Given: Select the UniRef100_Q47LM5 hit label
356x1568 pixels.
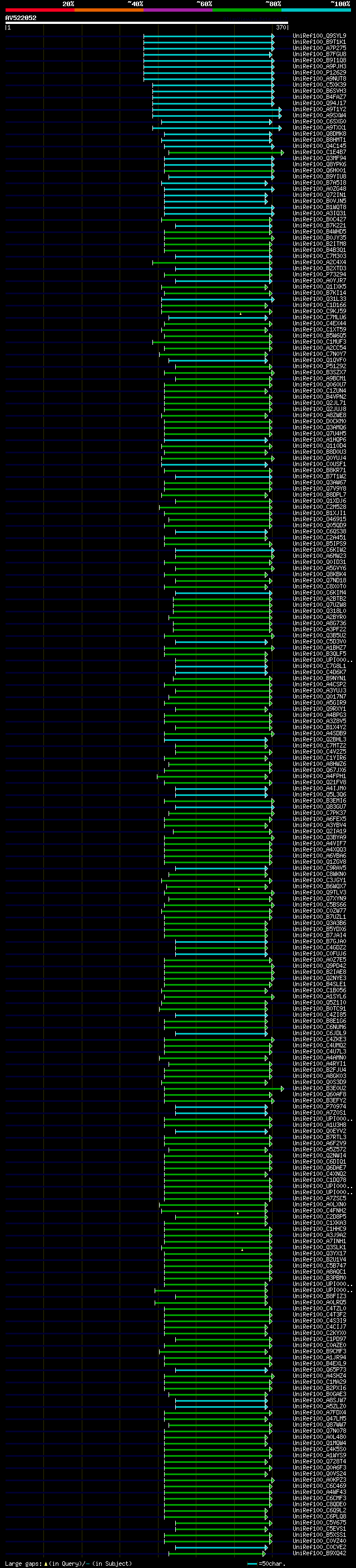Looking at the screenshot, I should tap(319, 1418).
